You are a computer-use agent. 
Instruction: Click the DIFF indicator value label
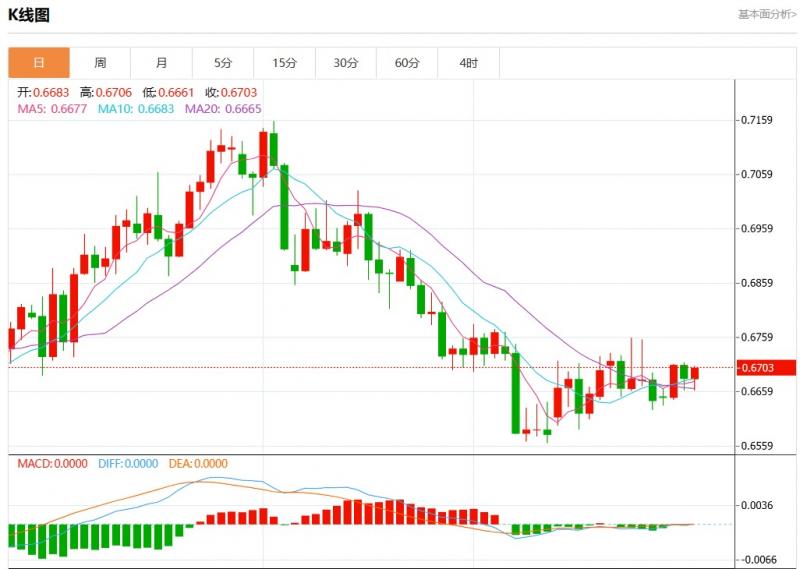(128, 464)
